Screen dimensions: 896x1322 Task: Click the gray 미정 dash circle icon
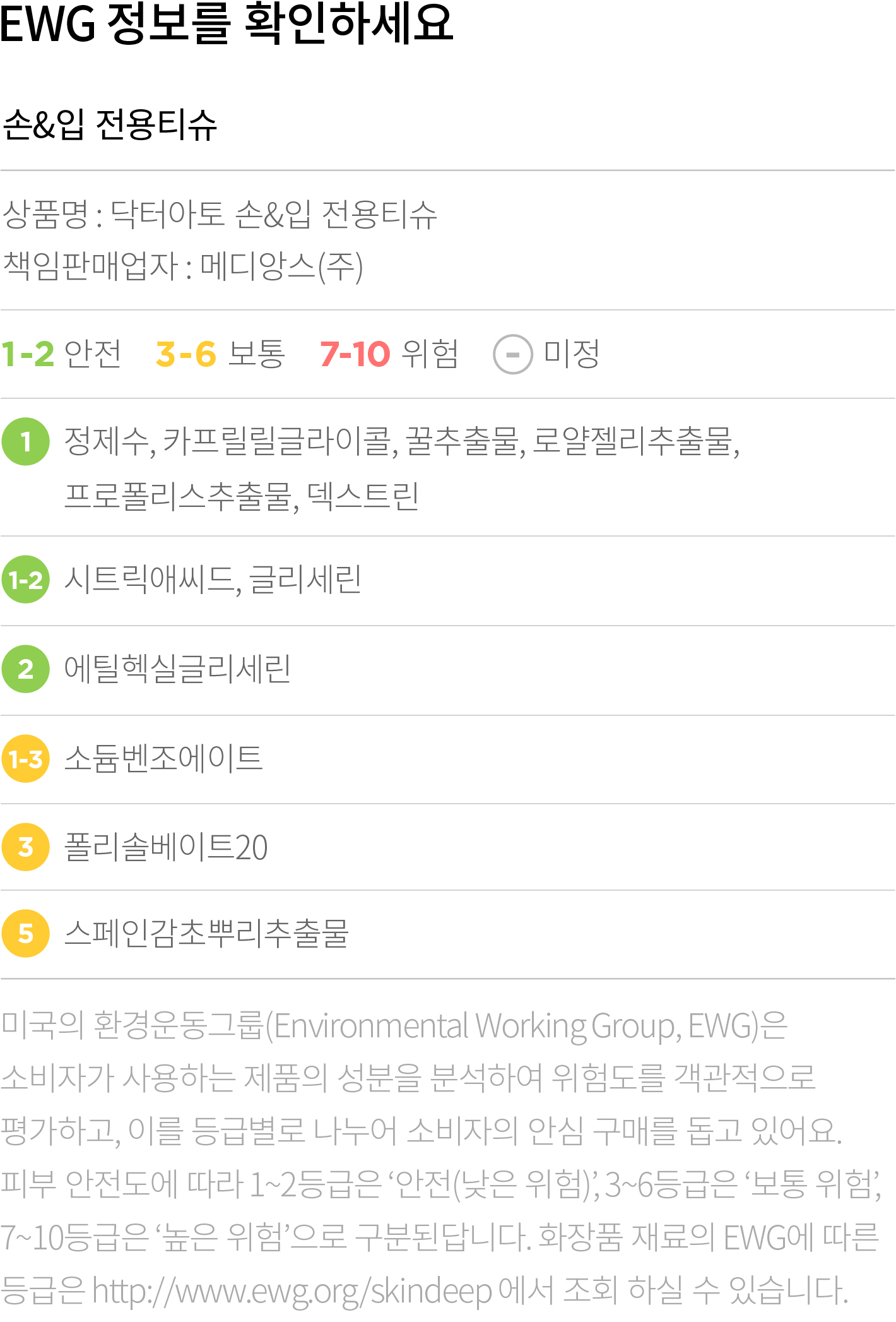[x=513, y=354]
